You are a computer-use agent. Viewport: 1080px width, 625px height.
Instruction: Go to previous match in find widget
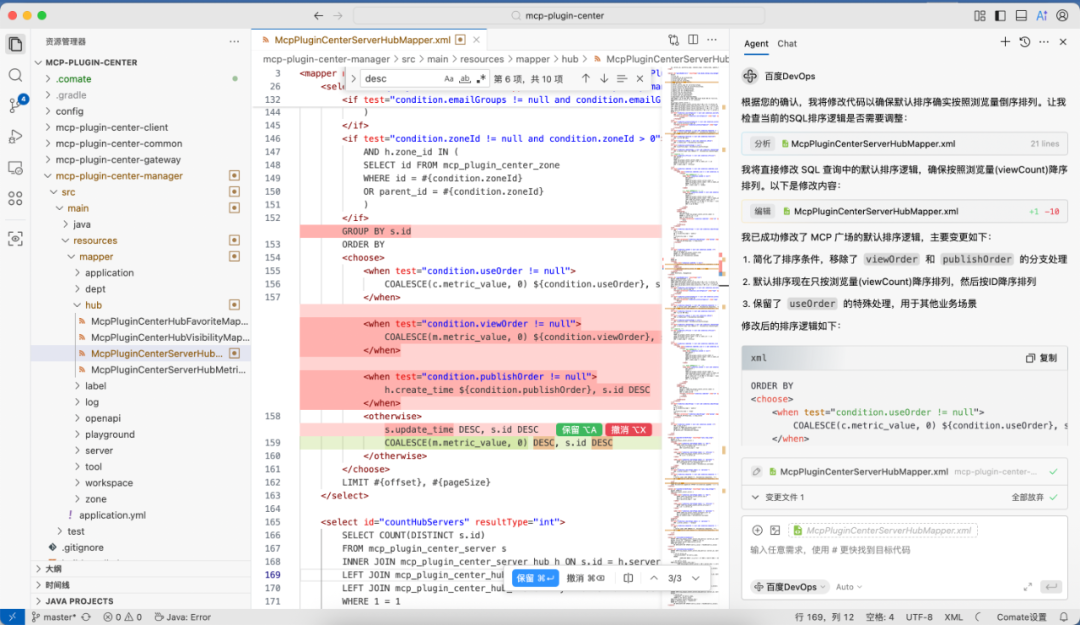(x=585, y=79)
